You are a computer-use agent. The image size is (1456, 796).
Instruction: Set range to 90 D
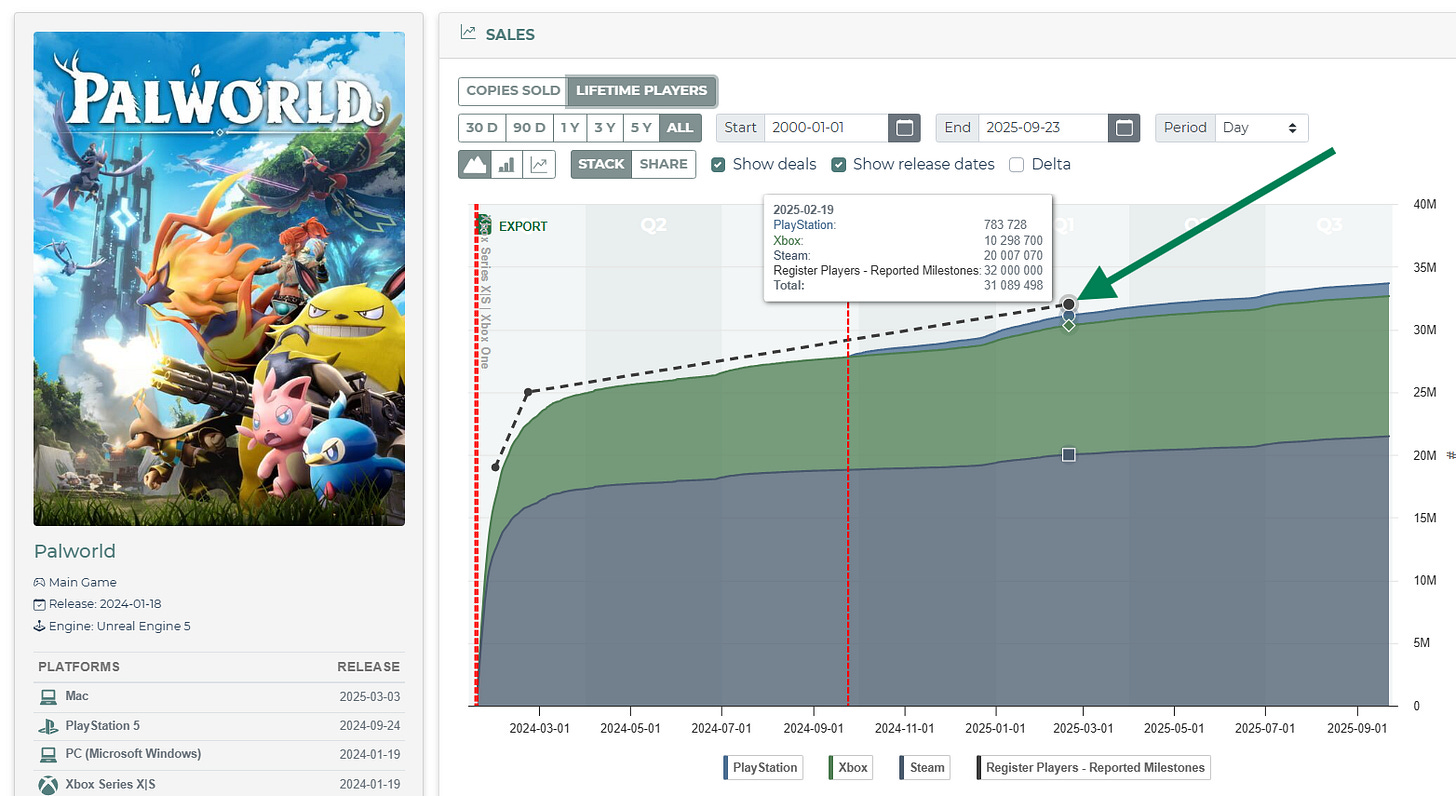[528, 128]
